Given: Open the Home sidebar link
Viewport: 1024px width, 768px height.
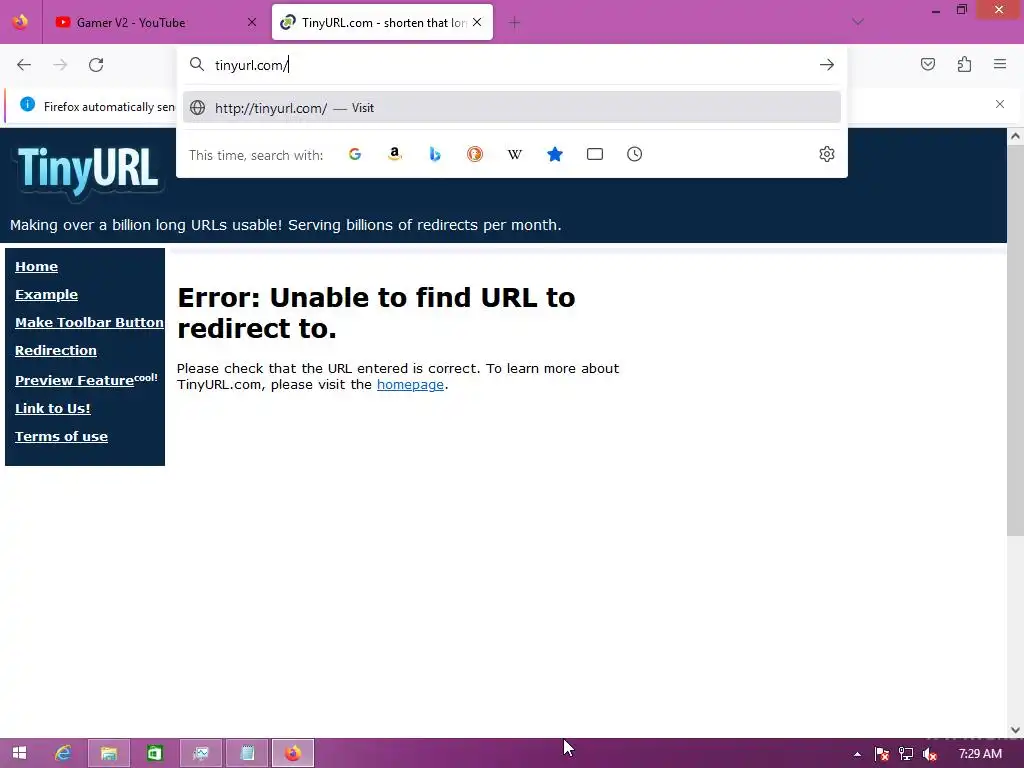Looking at the screenshot, I should [x=37, y=266].
